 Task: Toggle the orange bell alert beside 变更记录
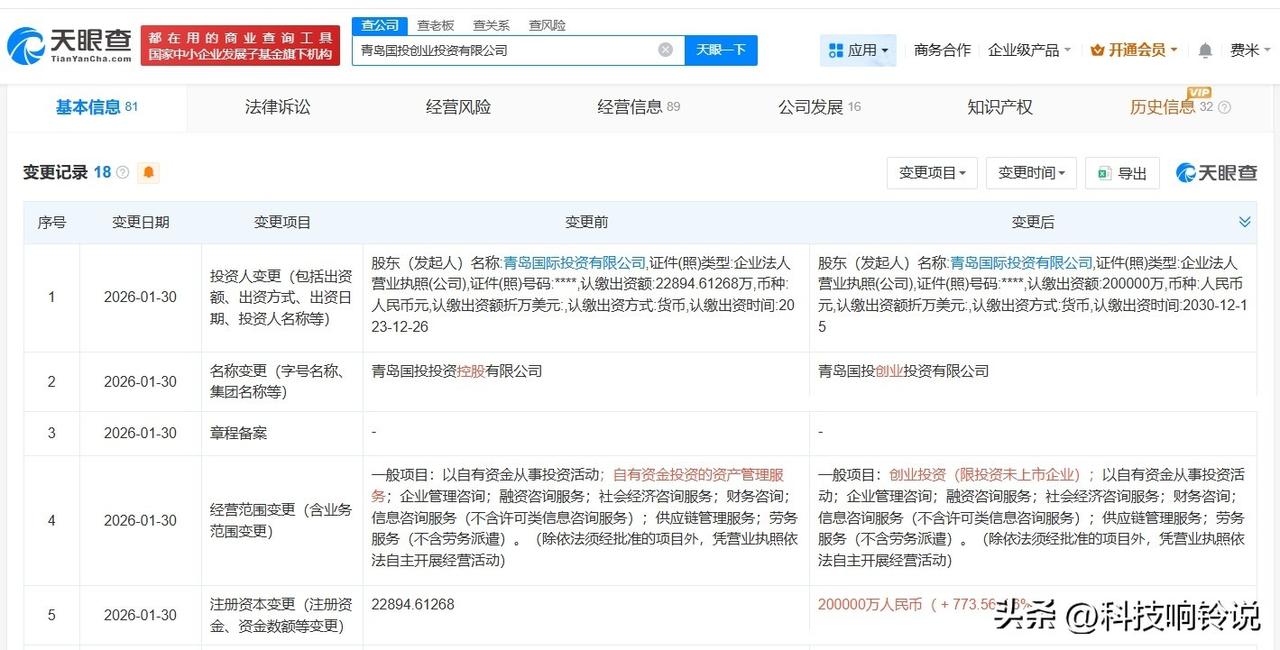click(x=148, y=172)
